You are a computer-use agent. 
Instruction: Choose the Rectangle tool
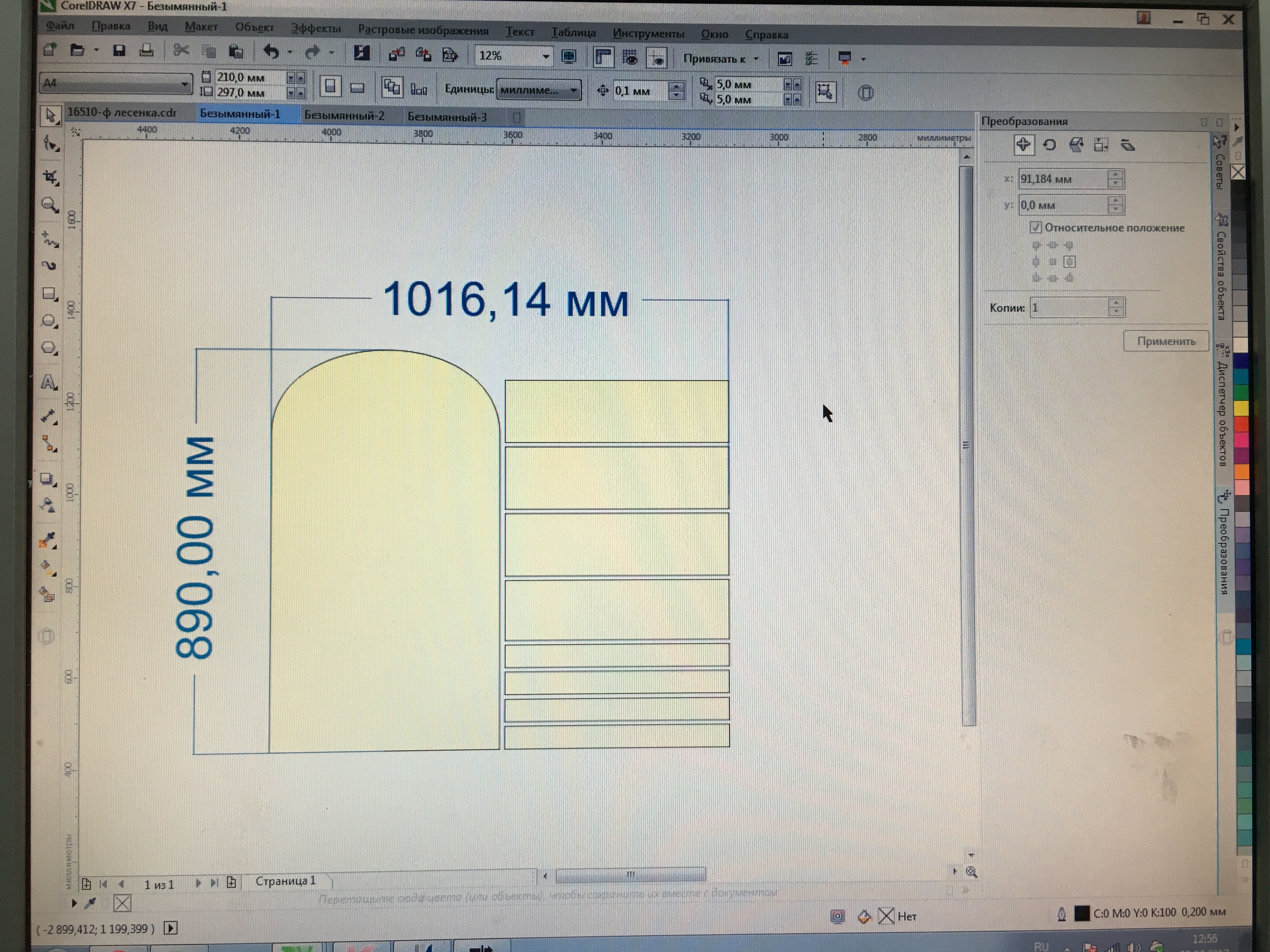tap(49, 294)
